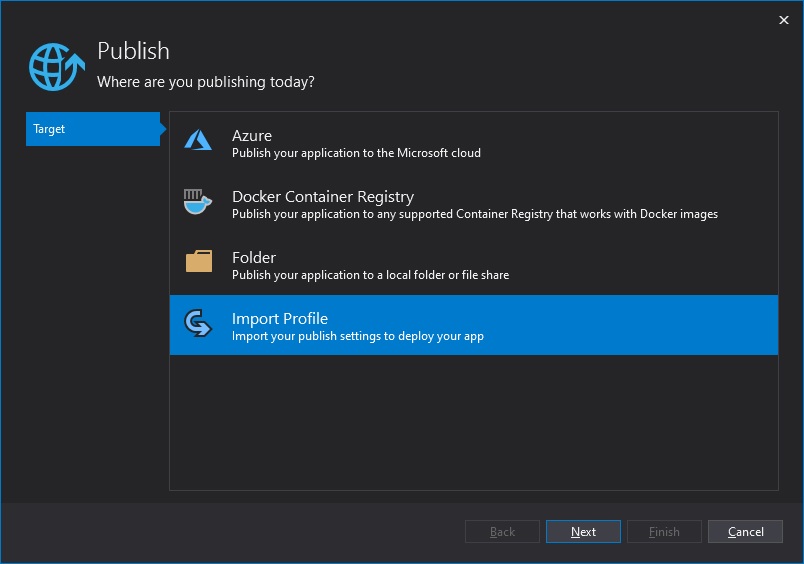
Task: Click the Docker Container Registry whale icon
Action: (198, 202)
